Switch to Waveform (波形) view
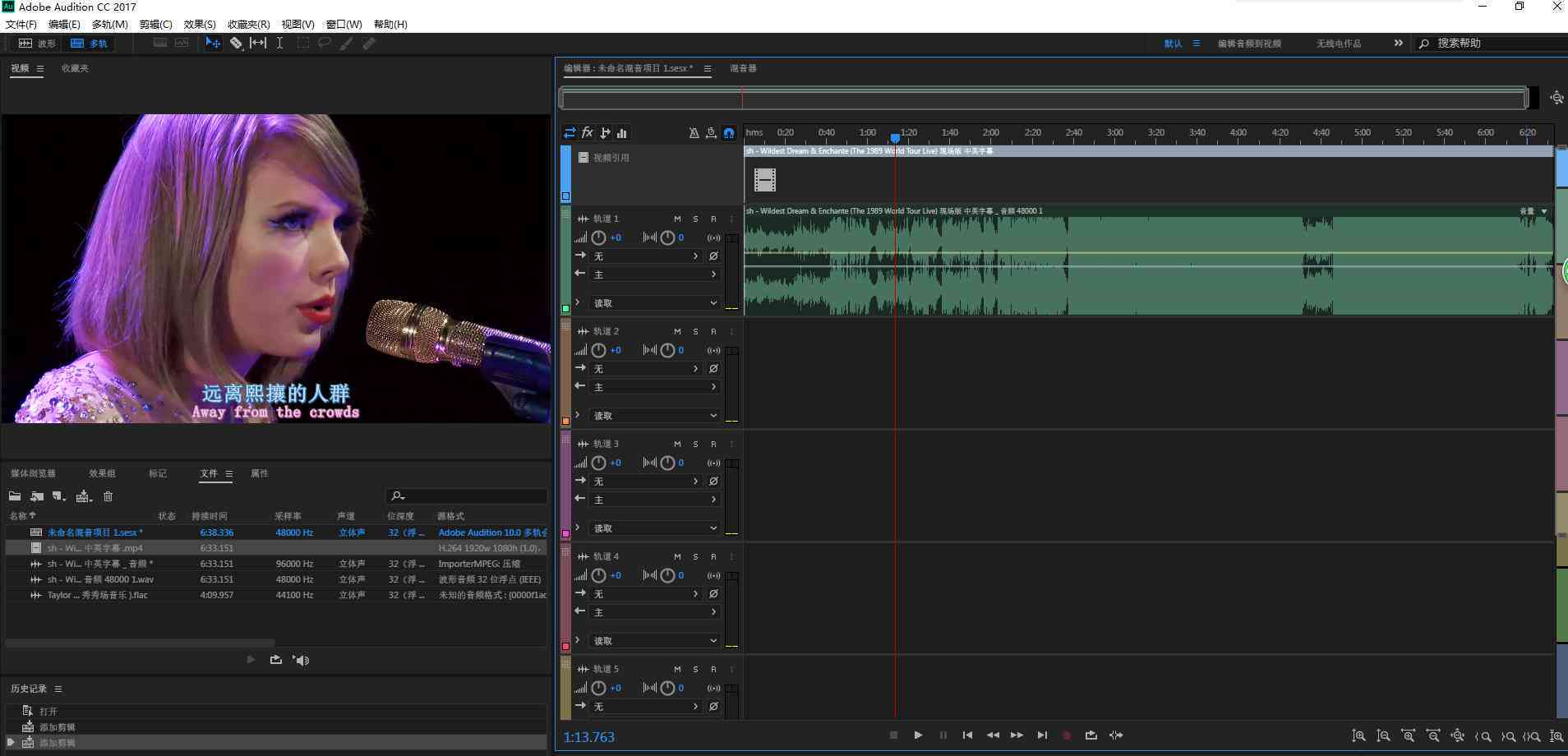The width and height of the screenshot is (1568, 756). 37,44
